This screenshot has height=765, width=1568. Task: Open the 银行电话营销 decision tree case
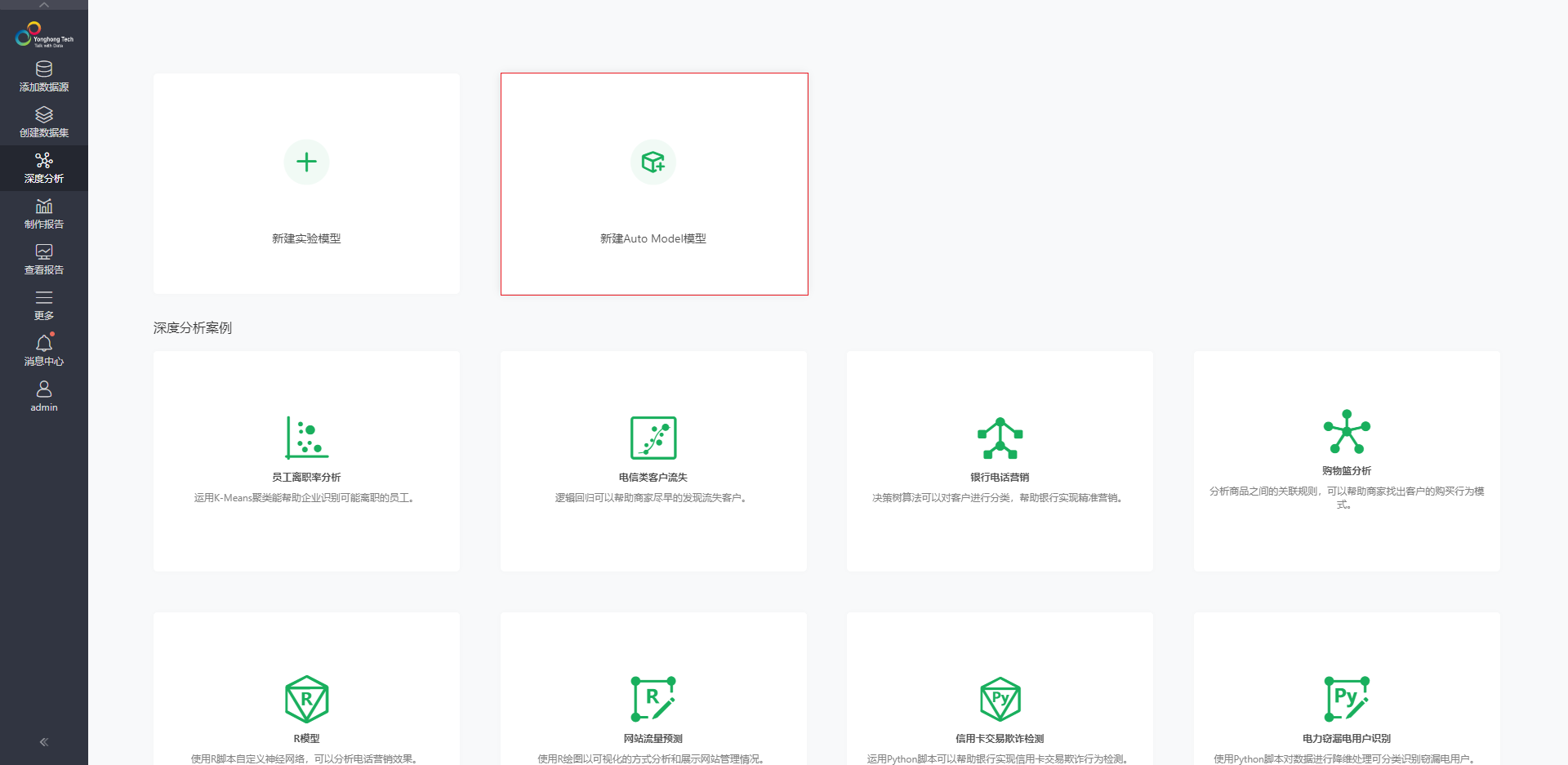pyautogui.click(x=1000, y=438)
